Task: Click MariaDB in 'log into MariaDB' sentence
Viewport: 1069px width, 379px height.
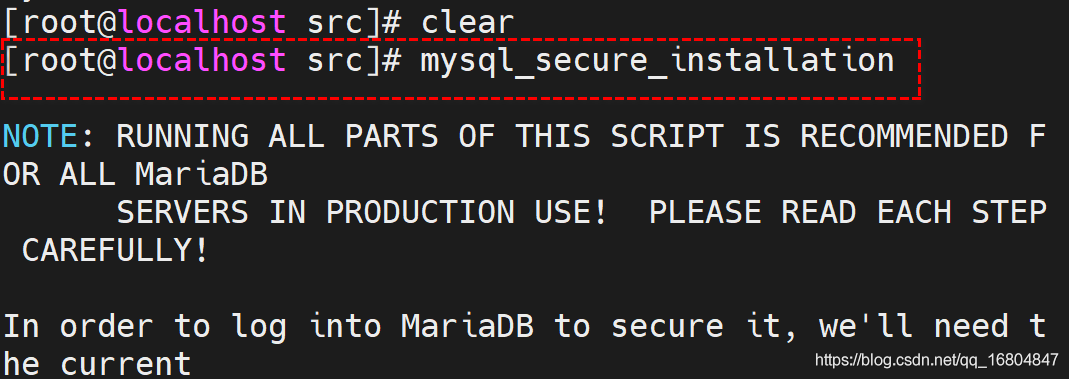Action: pos(467,327)
